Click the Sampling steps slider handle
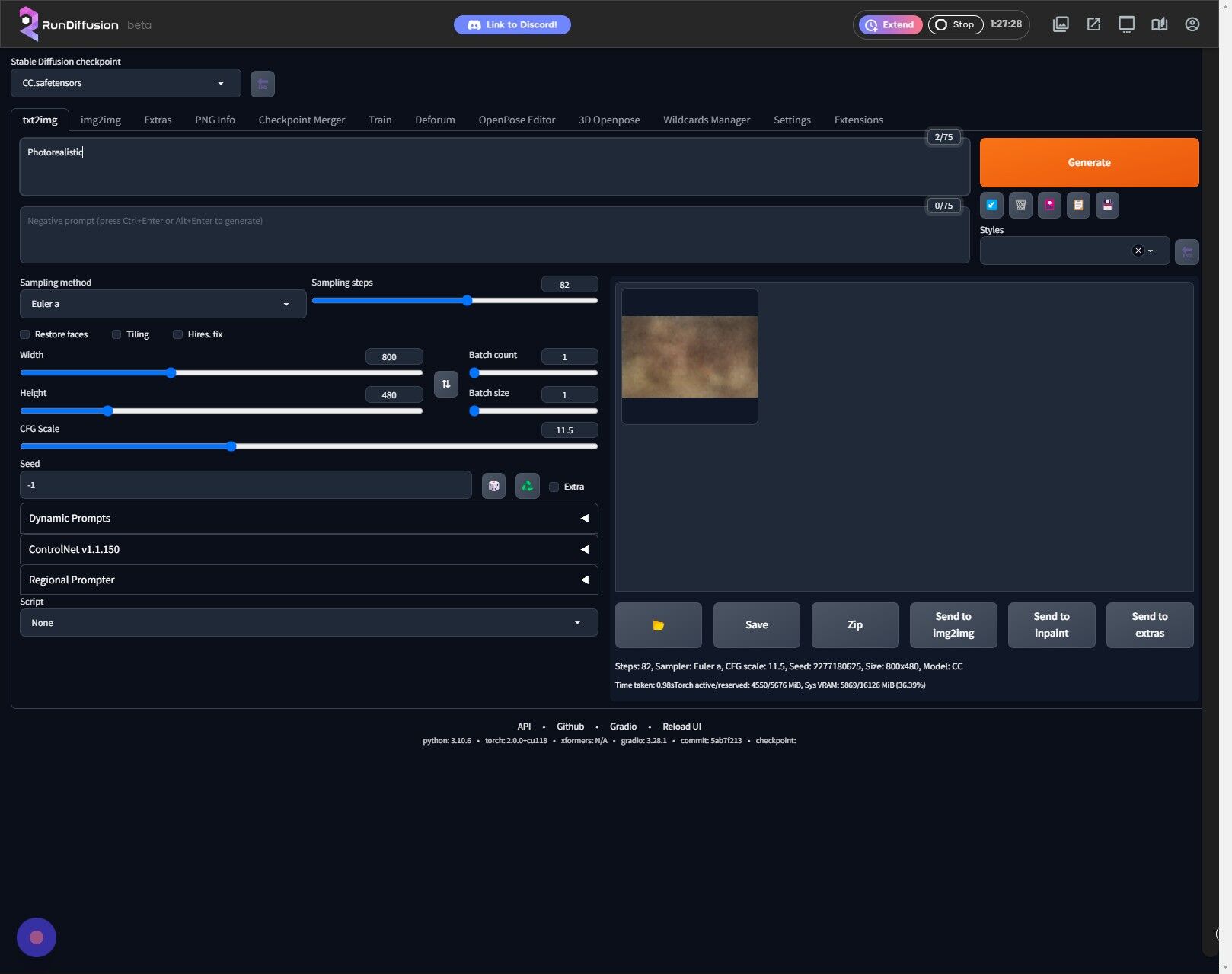Viewport: 1232px width, 974px height. click(467, 301)
